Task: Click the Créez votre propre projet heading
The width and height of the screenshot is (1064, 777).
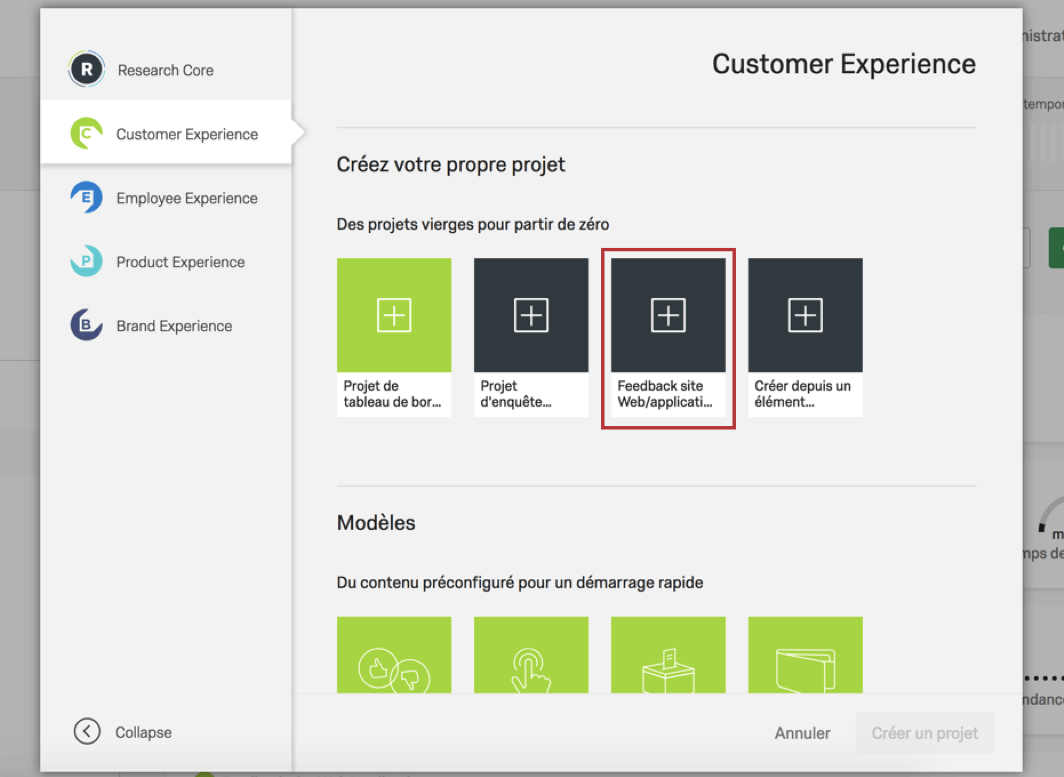Action: (451, 165)
